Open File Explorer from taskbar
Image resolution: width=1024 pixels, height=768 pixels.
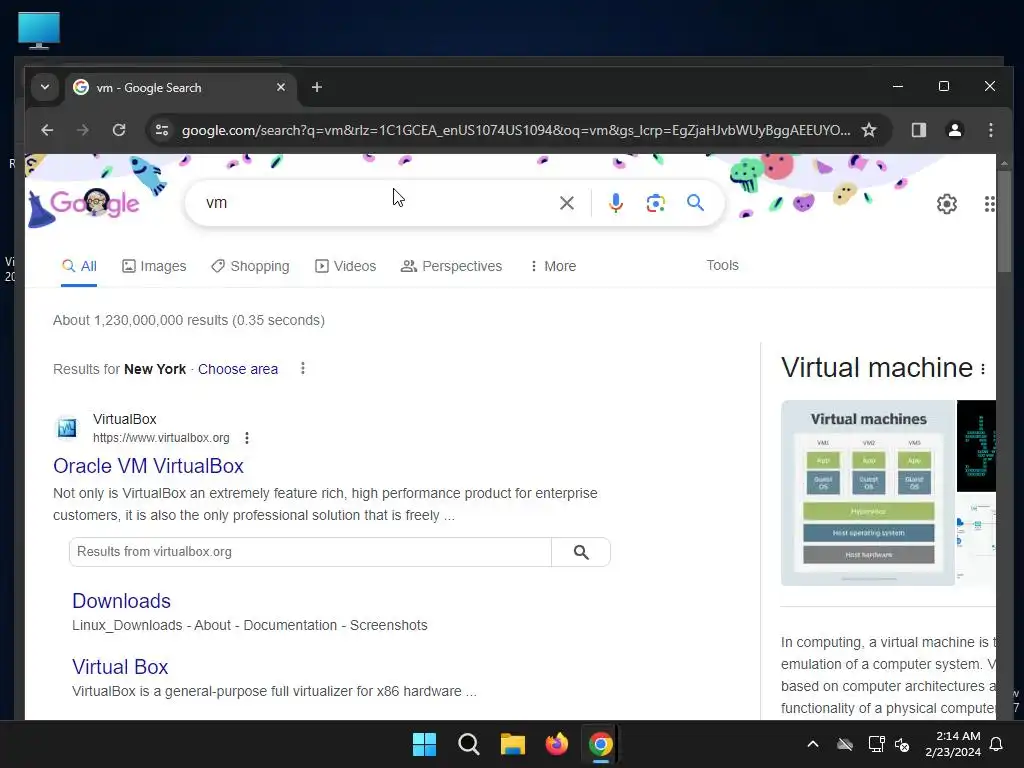(x=513, y=744)
